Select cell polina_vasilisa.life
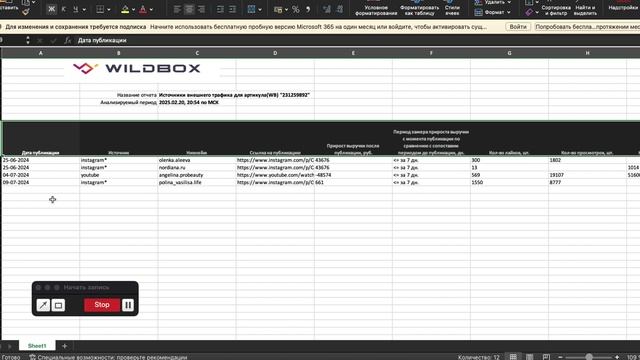The width and height of the screenshot is (640, 360). tap(197, 182)
